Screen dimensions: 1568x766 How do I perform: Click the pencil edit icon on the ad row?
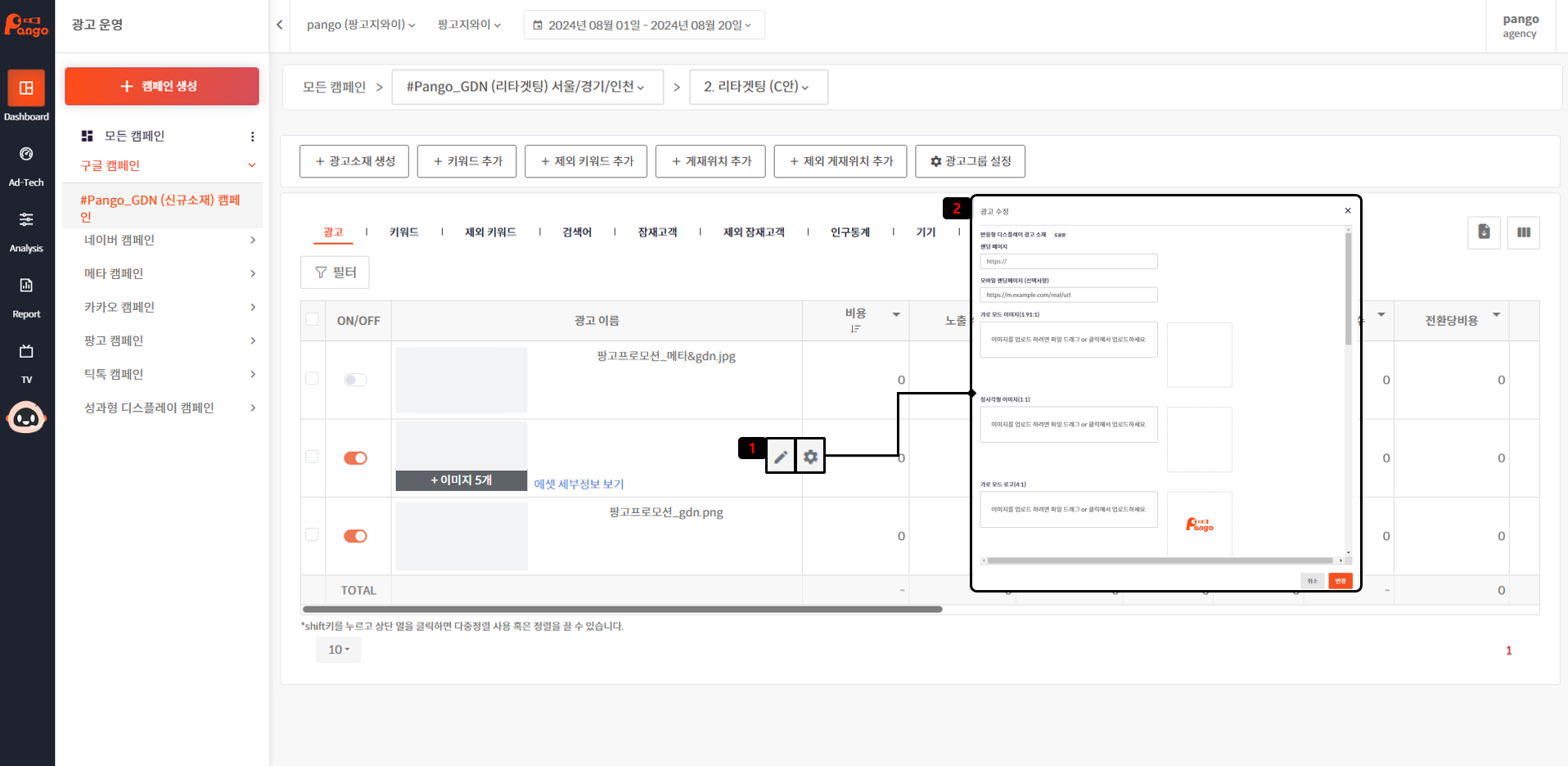(x=781, y=457)
